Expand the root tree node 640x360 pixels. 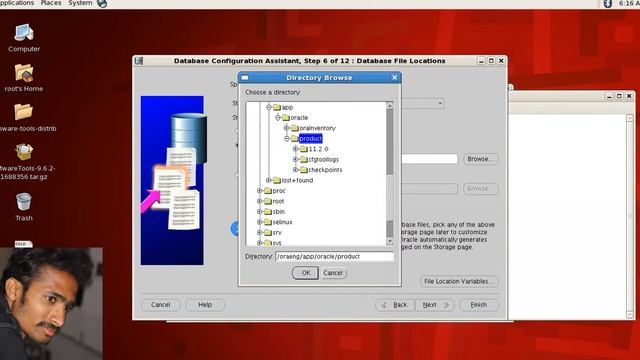point(260,201)
